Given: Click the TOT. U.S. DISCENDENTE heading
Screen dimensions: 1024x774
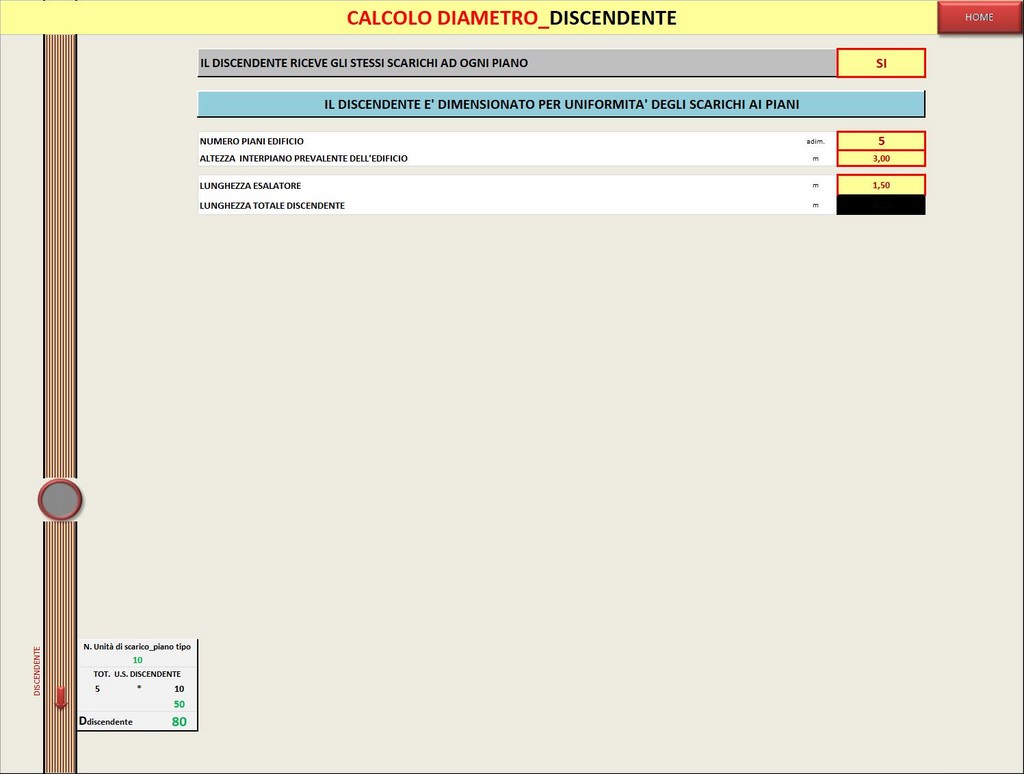Looking at the screenshot, I should pyautogui.click(x=137, y=674).
